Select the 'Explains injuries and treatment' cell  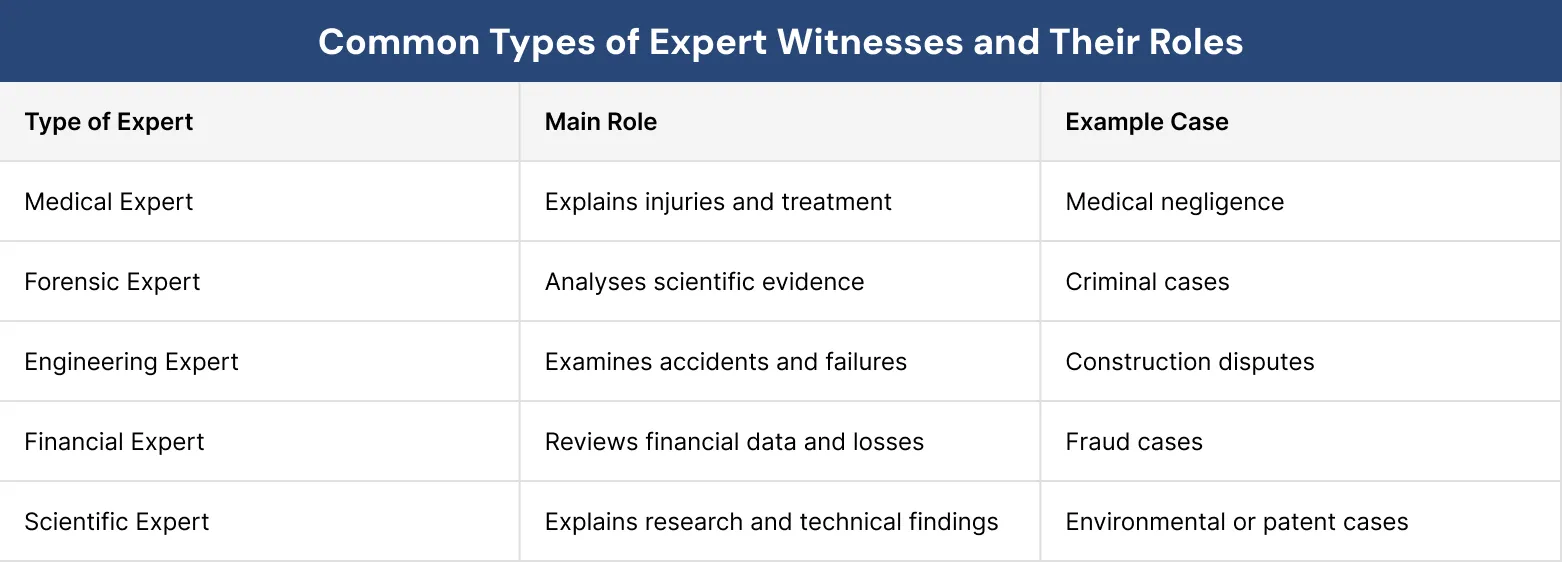tap(717, 202)
